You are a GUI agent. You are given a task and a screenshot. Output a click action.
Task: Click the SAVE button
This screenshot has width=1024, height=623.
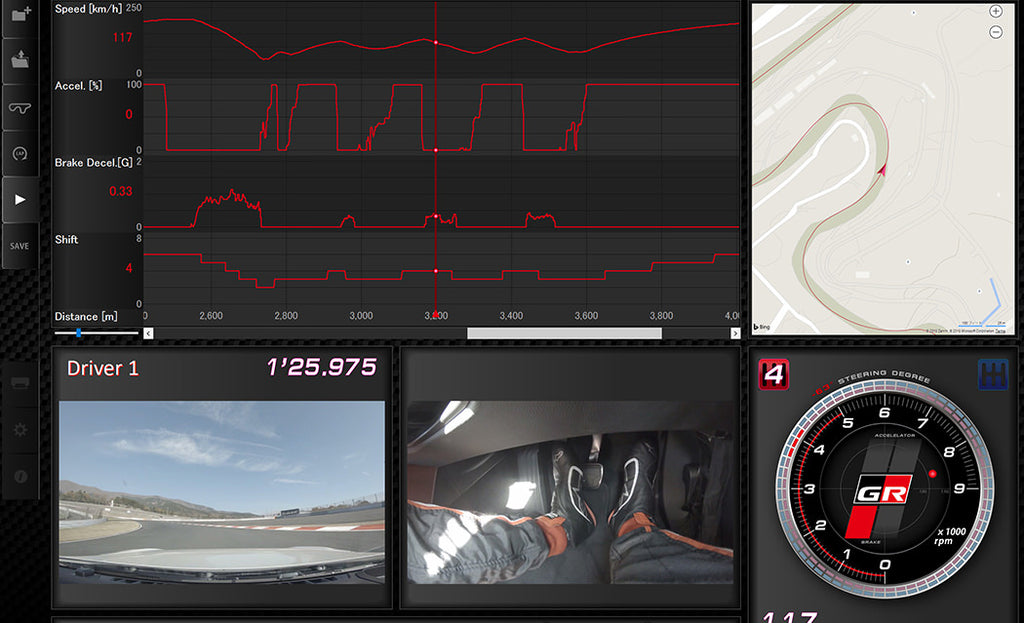[20, 246]
